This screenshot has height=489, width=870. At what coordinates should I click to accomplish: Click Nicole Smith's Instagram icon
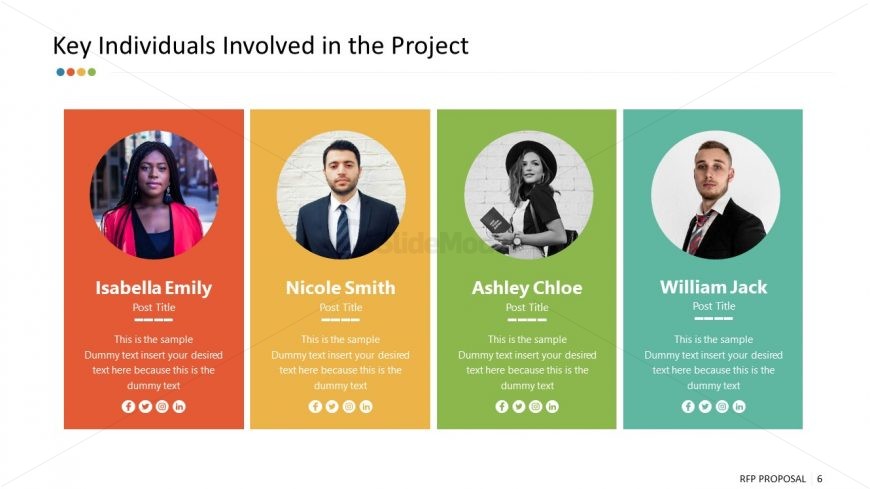349,406
